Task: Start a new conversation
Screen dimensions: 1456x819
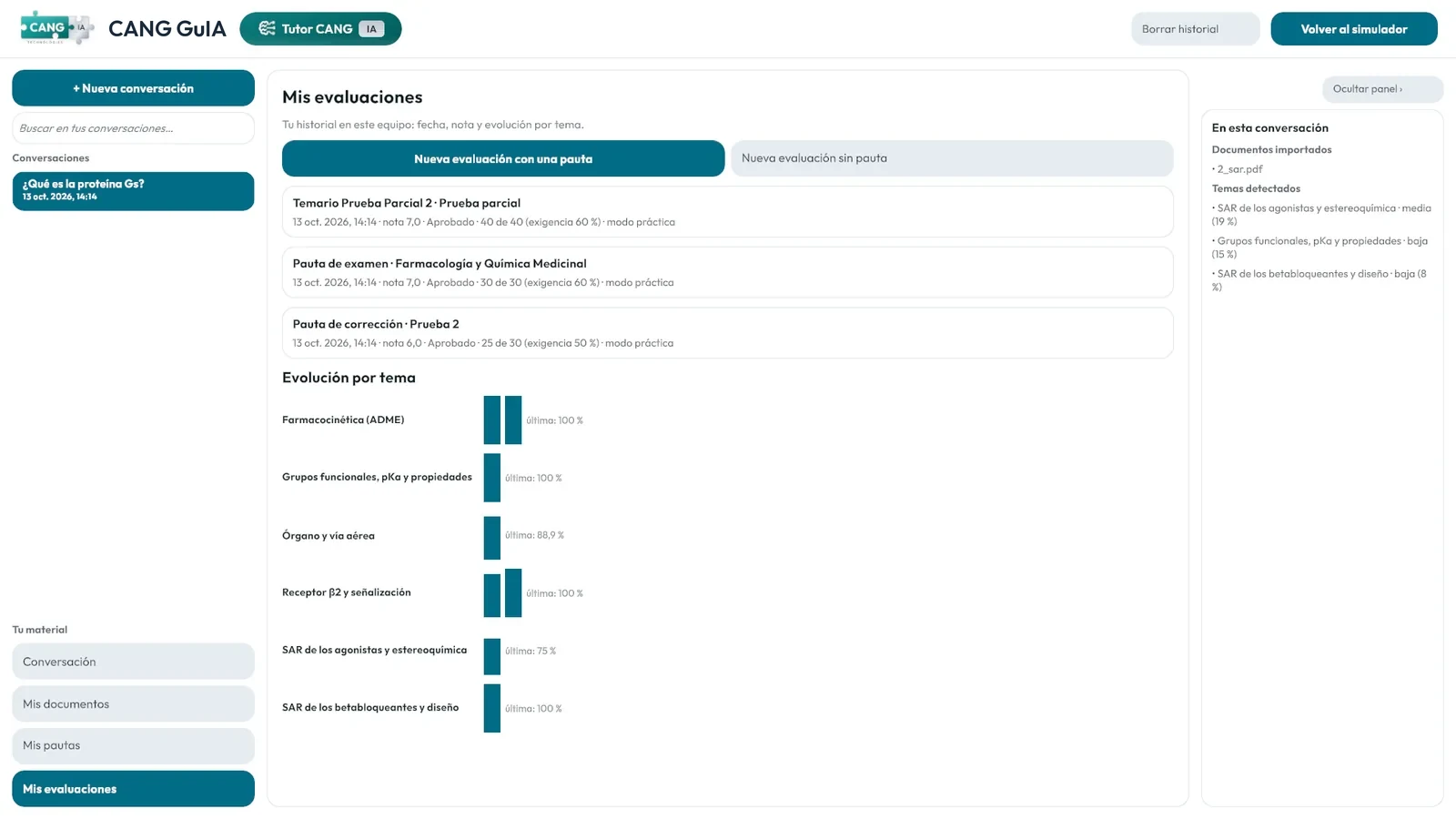Action: pyautogui.click(x=133, y=88)
